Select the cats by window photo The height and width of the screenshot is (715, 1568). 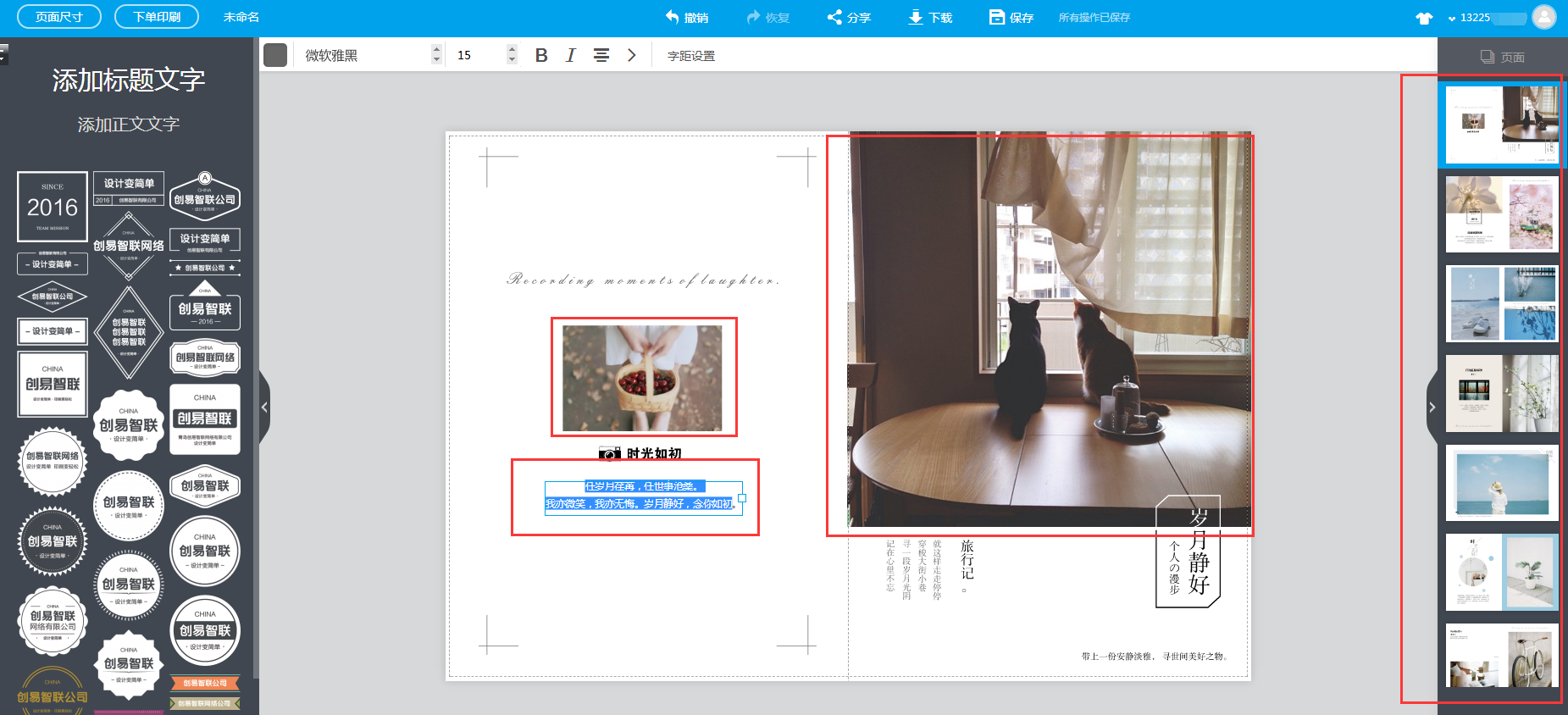[1050, 329]
